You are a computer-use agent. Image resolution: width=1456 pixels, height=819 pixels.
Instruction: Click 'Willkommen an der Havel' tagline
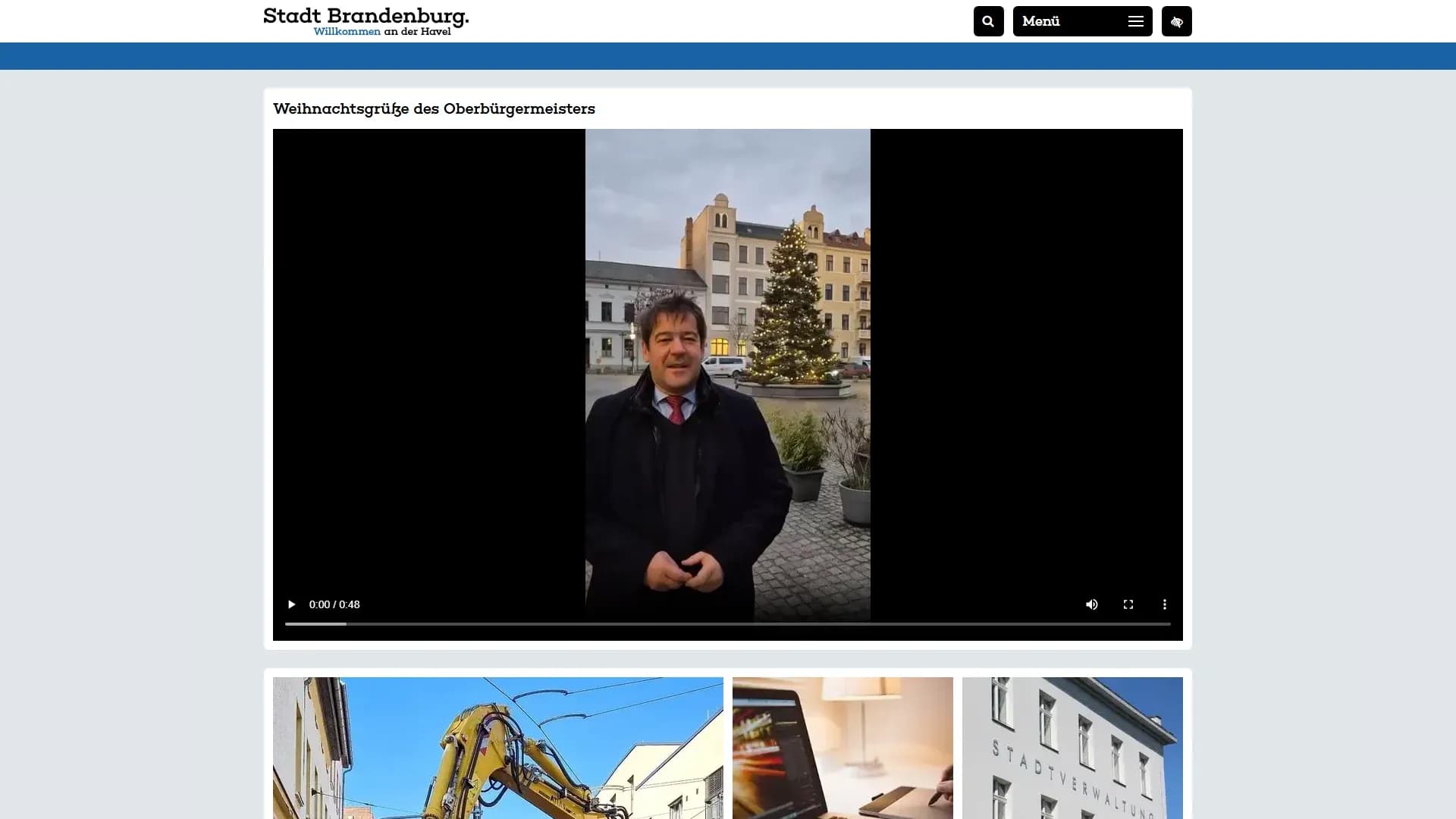coord(381,32)
